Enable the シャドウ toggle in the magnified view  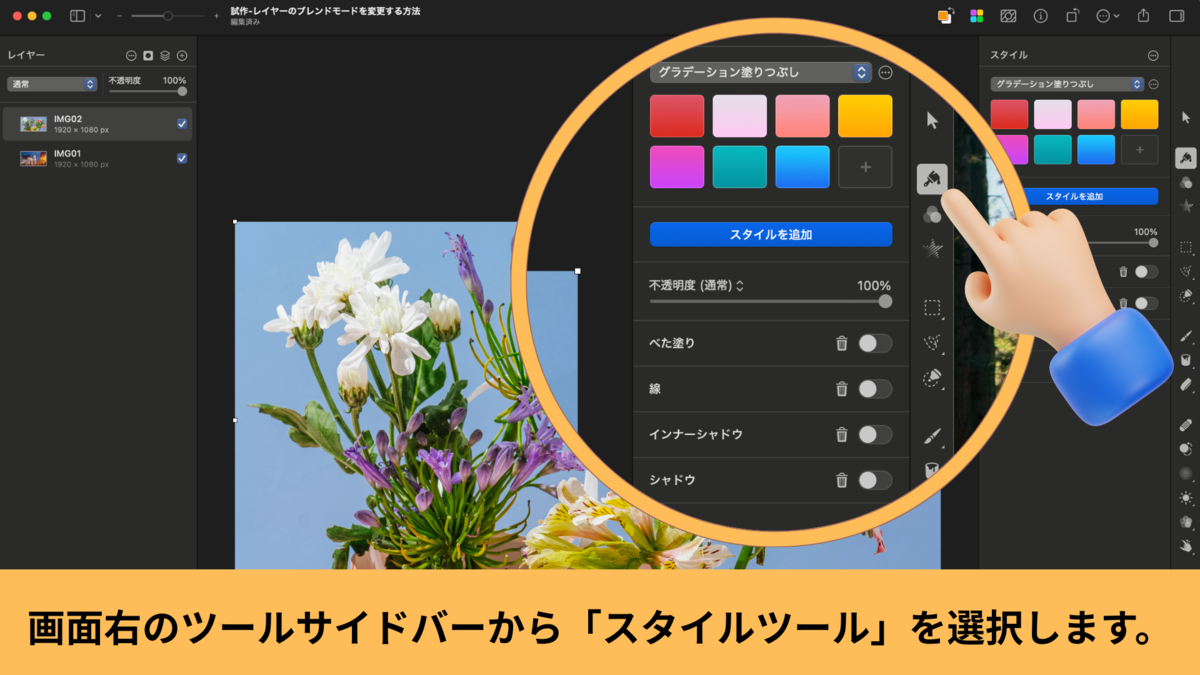click(875, 480)
